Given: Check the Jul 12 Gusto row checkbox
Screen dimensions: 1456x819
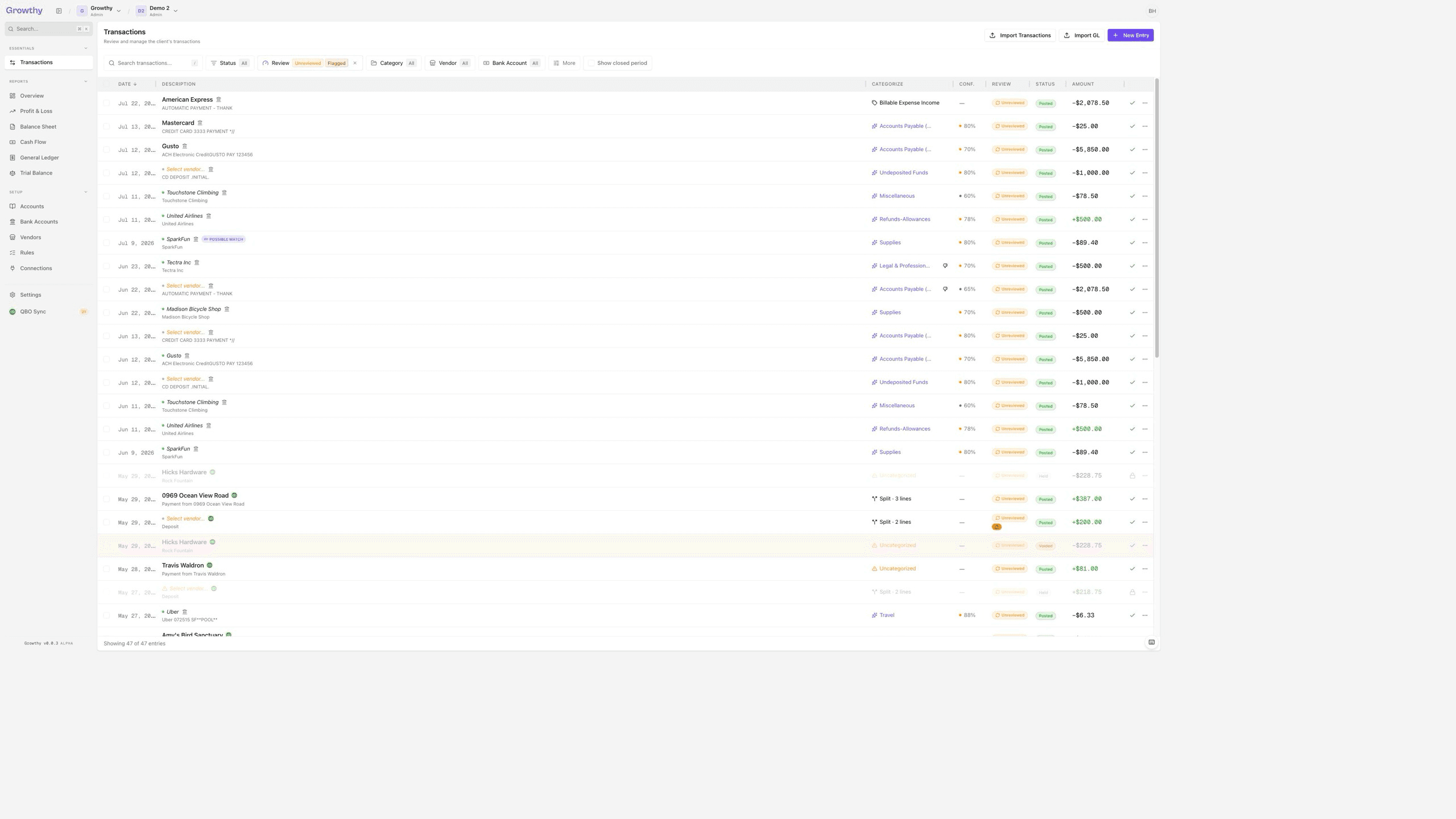Looking at the screenshot, I should pos(106,150).
